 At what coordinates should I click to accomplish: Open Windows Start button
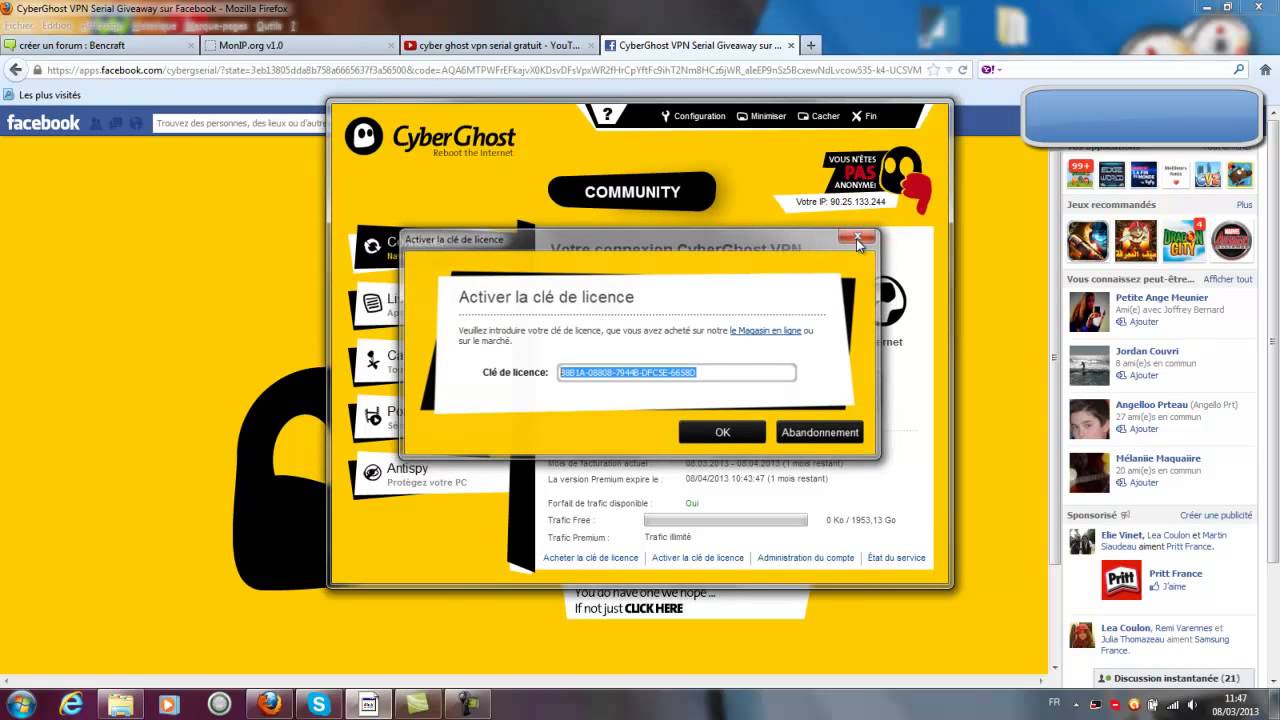[x=21, y=704]
